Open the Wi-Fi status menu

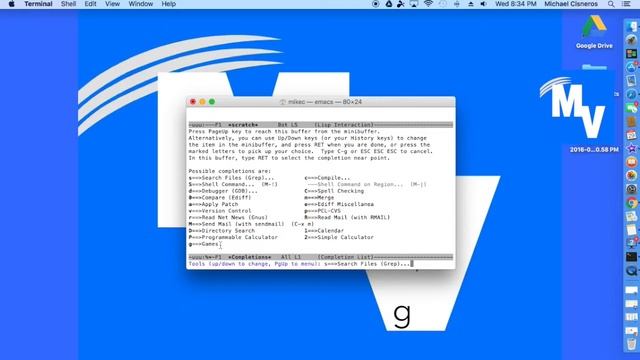(428, 4)
